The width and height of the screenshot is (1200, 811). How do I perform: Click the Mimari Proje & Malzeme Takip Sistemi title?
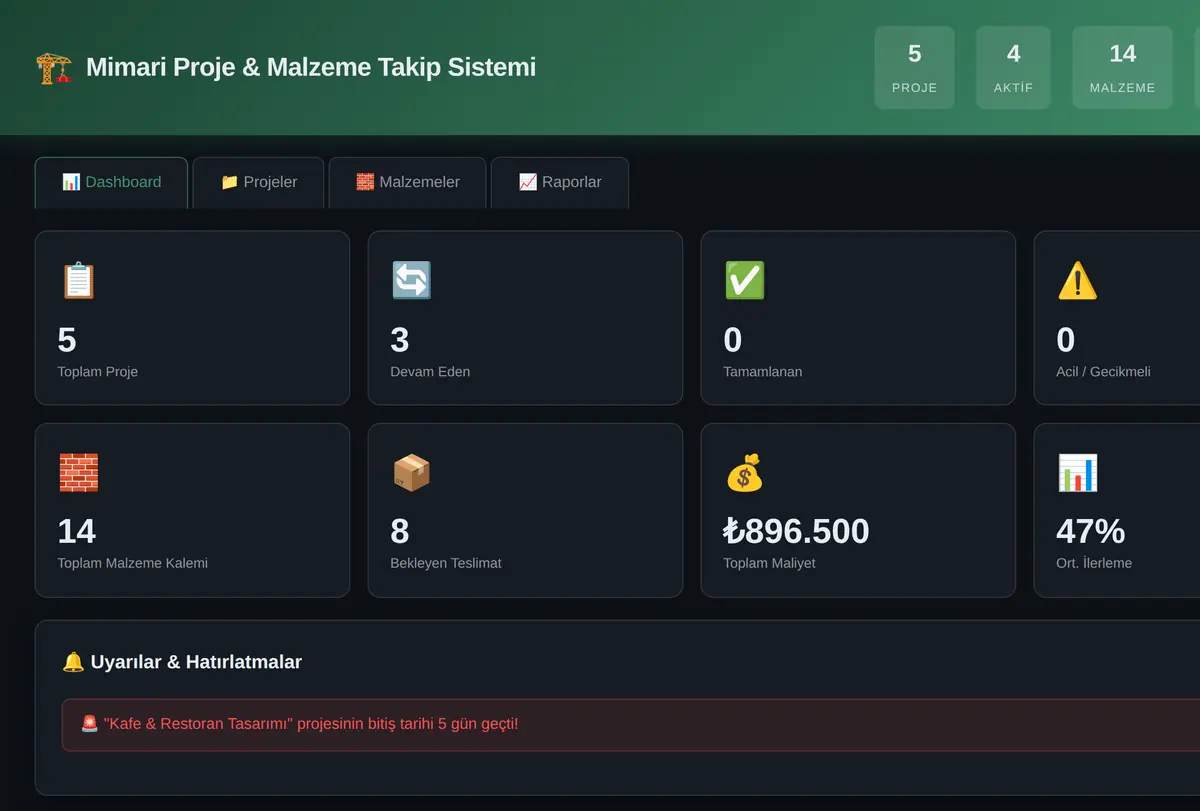(311, 67)
